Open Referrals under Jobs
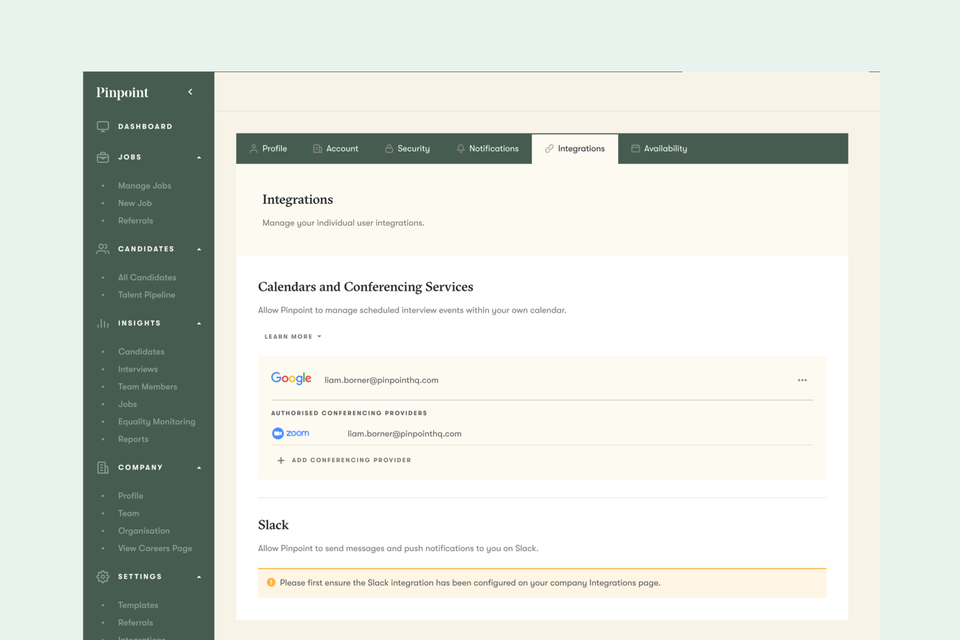This screenshot has height=640, width=960. (135, 220)
